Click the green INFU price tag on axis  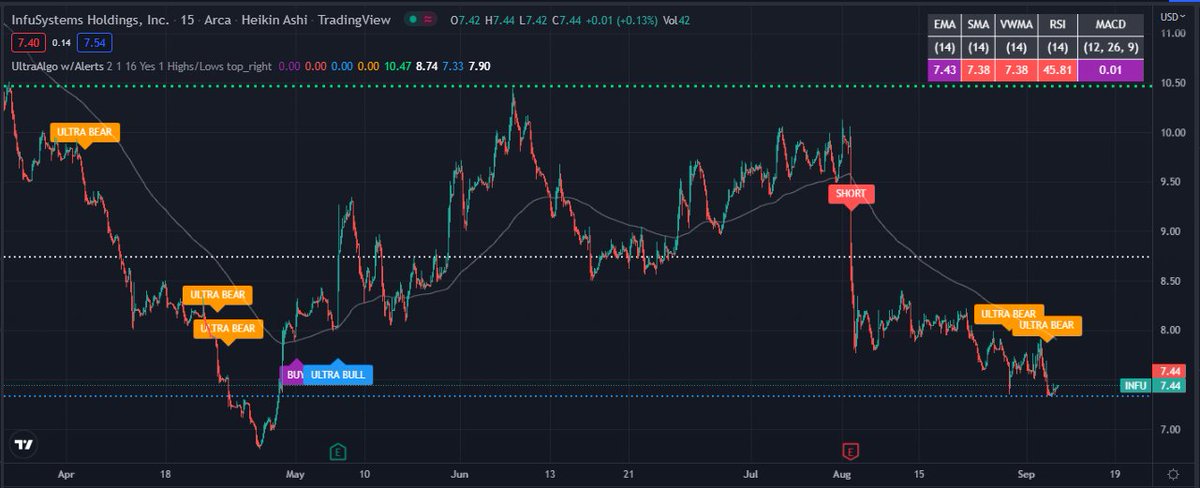[x=1134, y=386]
